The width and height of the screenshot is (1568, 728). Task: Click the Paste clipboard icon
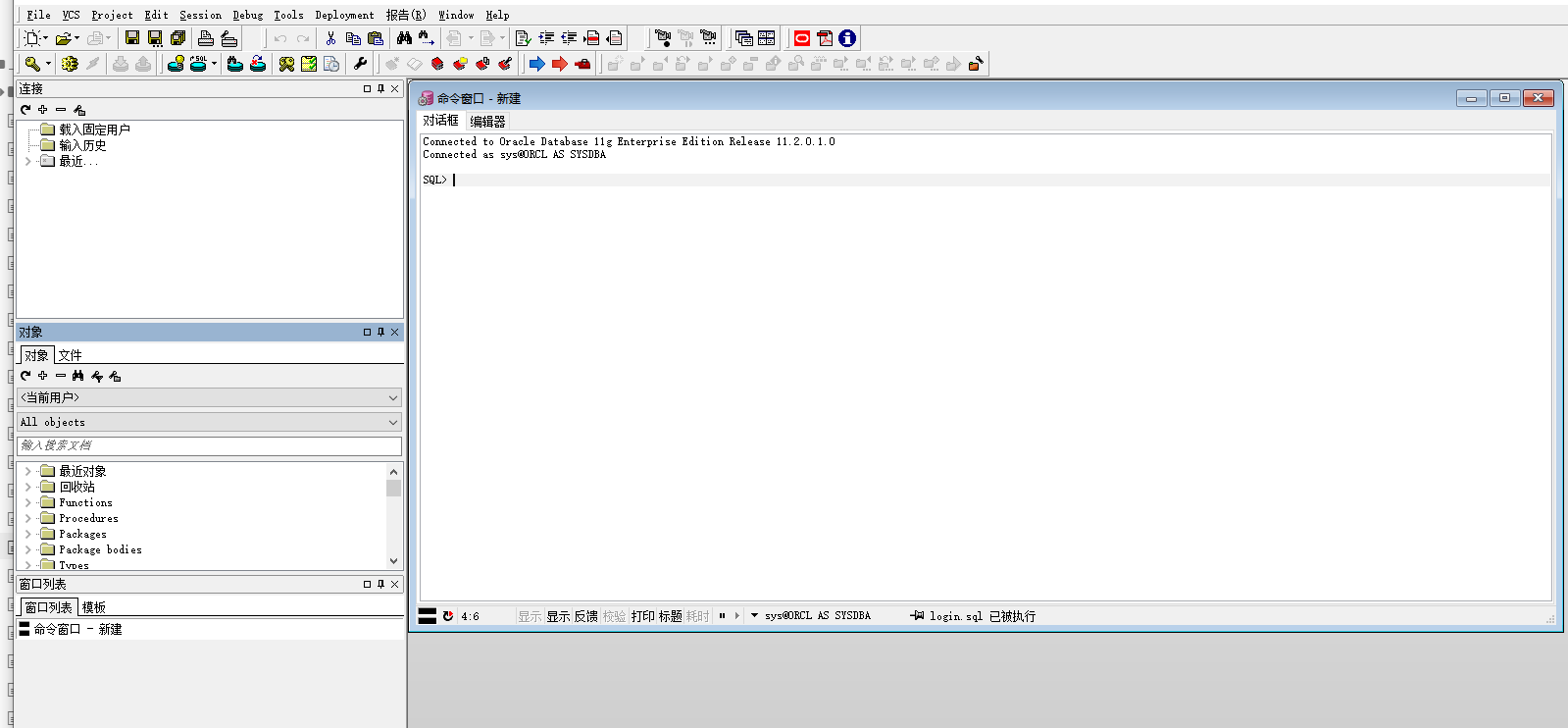point(376,38)
